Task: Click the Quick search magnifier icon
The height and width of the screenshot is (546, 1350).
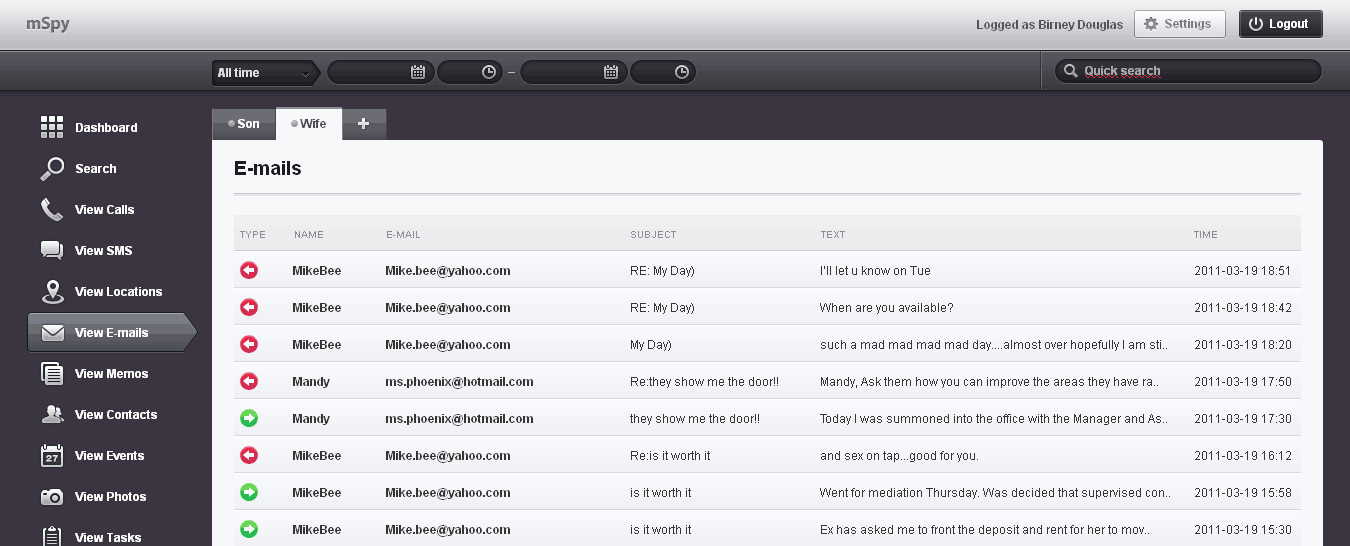Action: click(x=1070, y=71)
